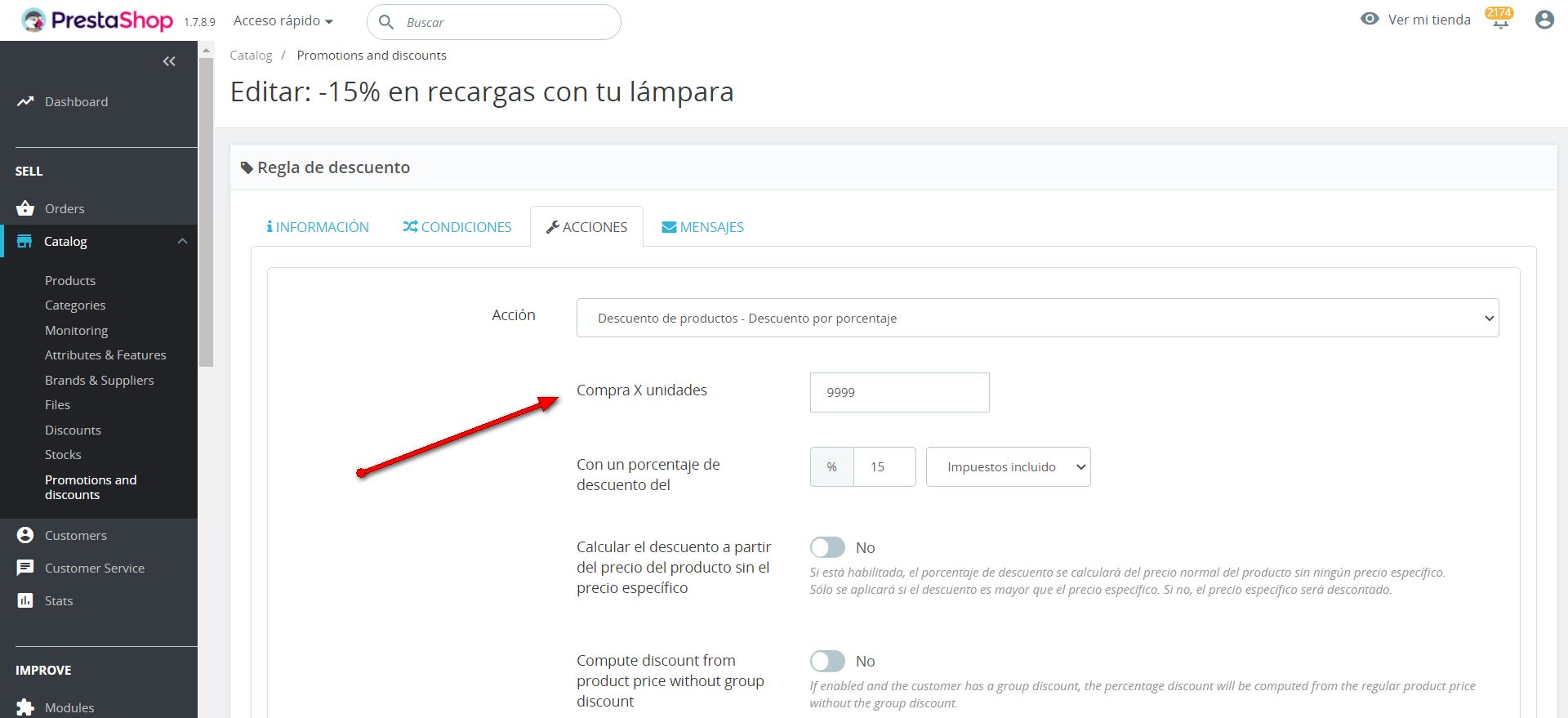Collapse the sidebar with double-chevron icon
This screenshot has height=718, width=1568.
[x=169, y=61]
